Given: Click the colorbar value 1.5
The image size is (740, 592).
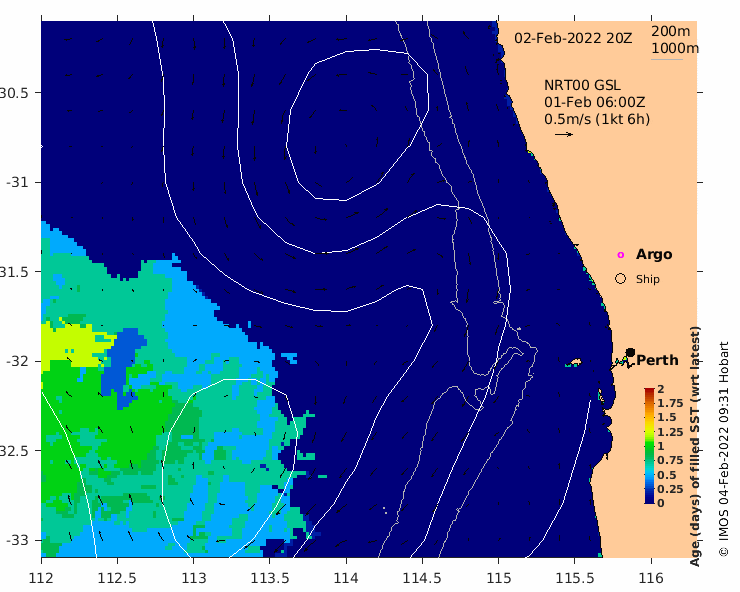Looking at the screenshot, I should (x=667, y=417).
